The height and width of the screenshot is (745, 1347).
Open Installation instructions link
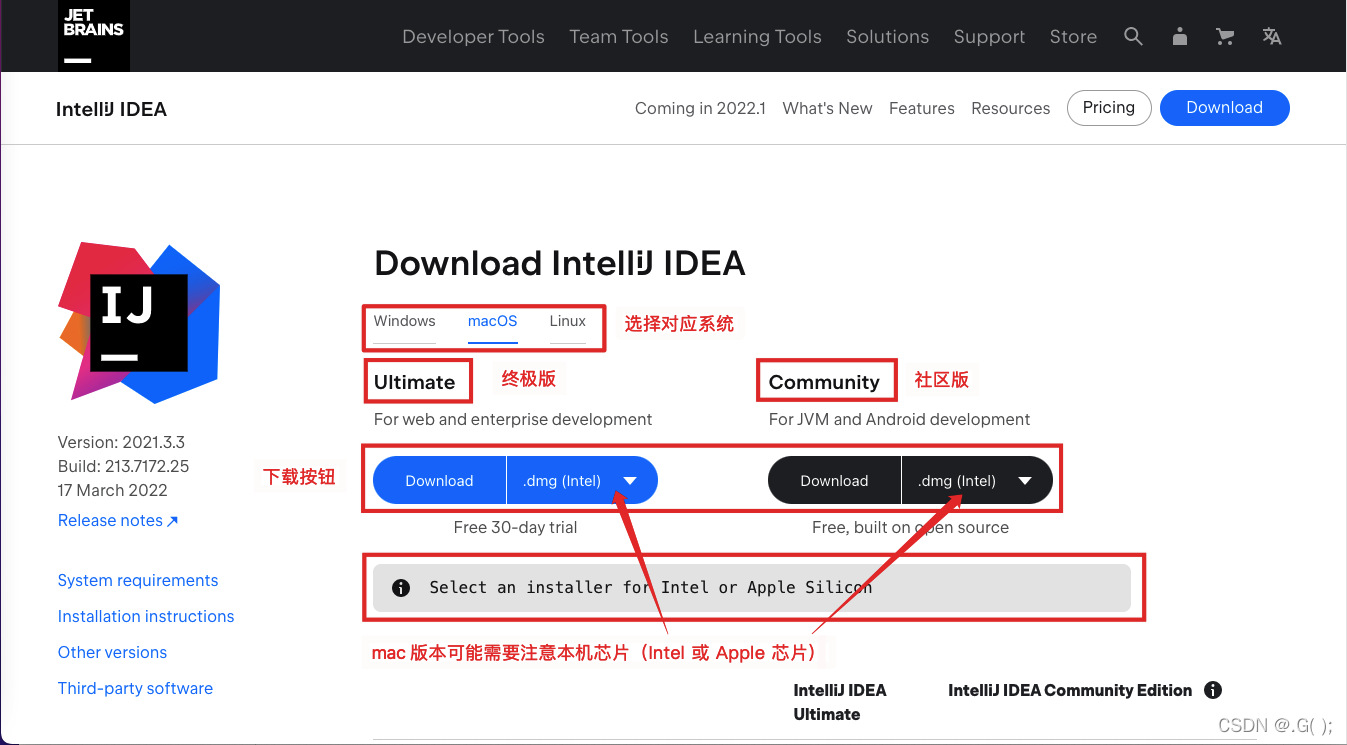pyautogui.click(x=146, y=617)
